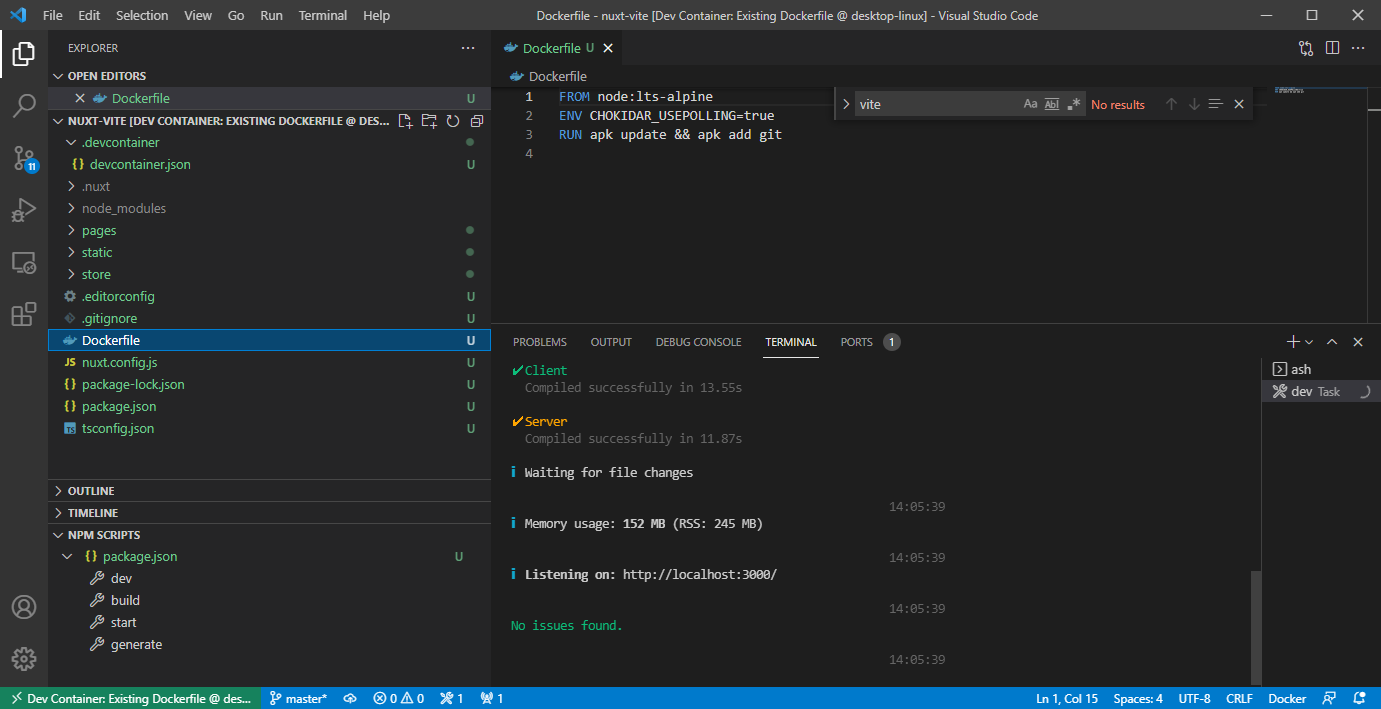This screenshot has height=709, width=1381.
Task: Open the Run and Debug view
Action: point(24,210)
